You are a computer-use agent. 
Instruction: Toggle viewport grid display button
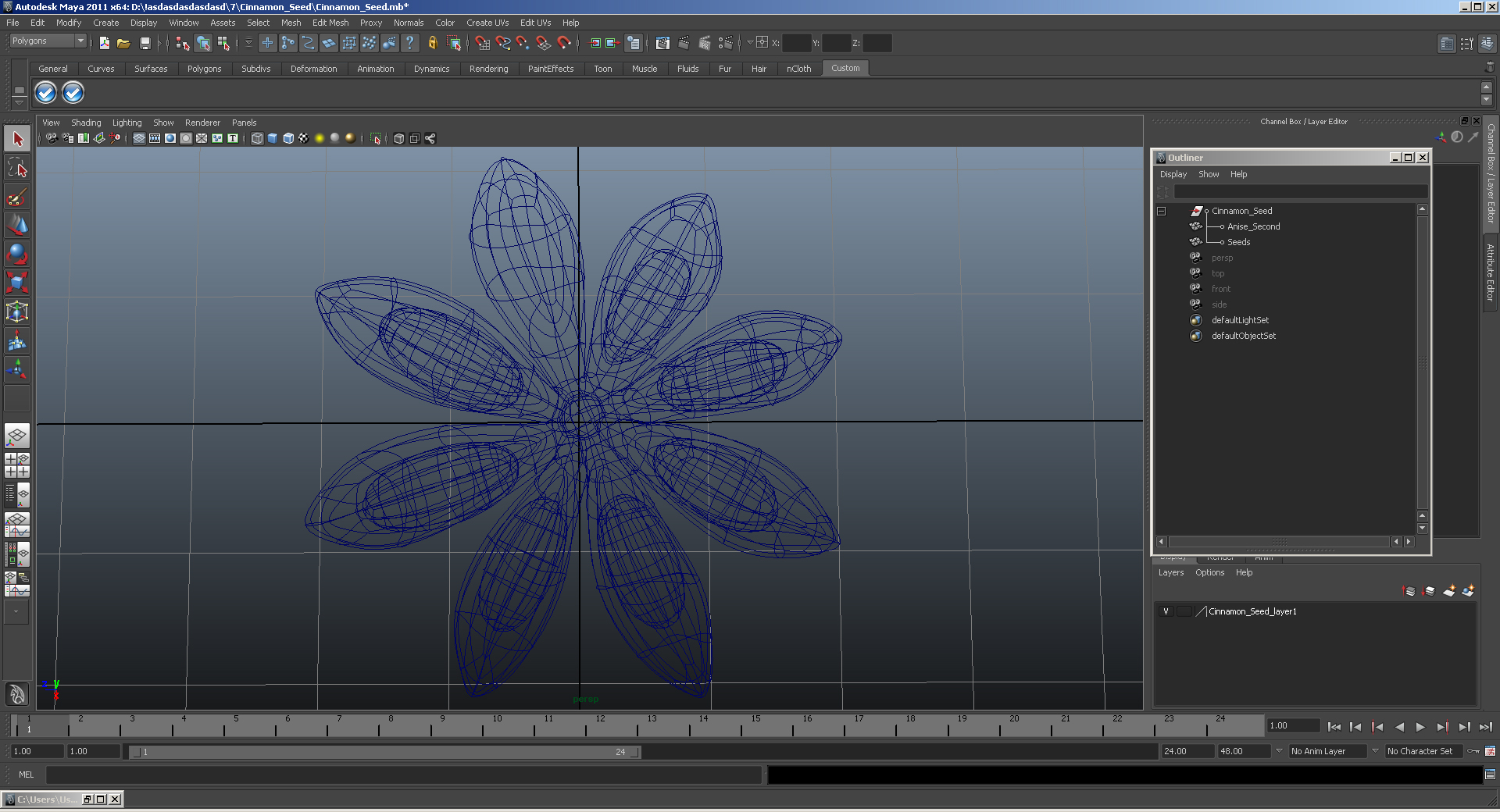tap(139, 138)
